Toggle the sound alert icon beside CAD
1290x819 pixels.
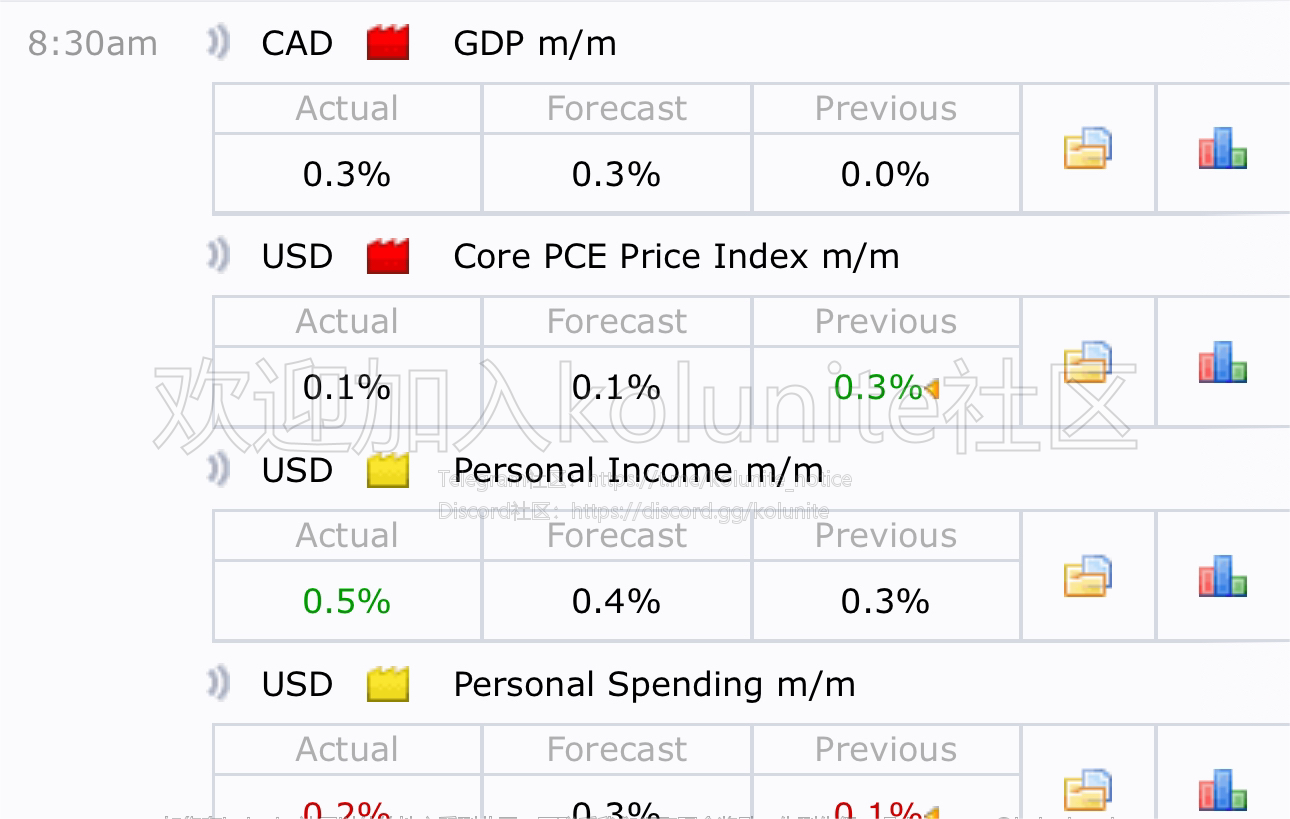(x=218, y=43)
